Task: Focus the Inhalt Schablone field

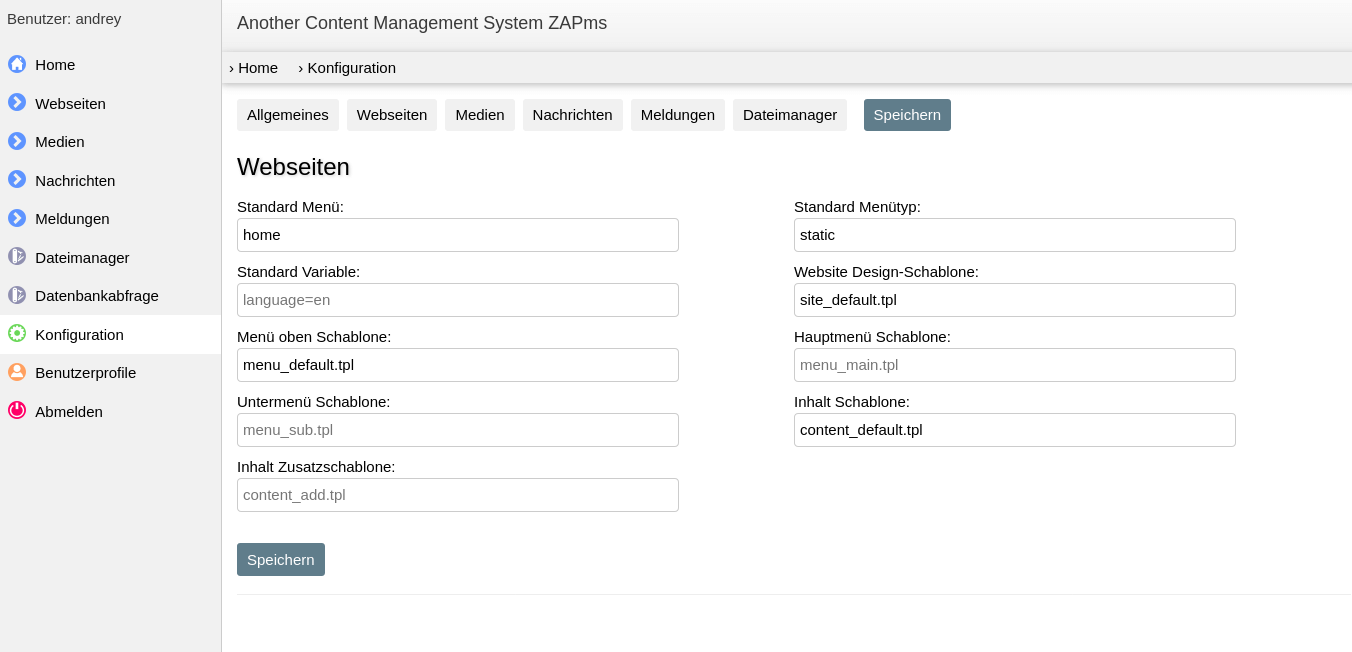Action: tap(1015, 430)
